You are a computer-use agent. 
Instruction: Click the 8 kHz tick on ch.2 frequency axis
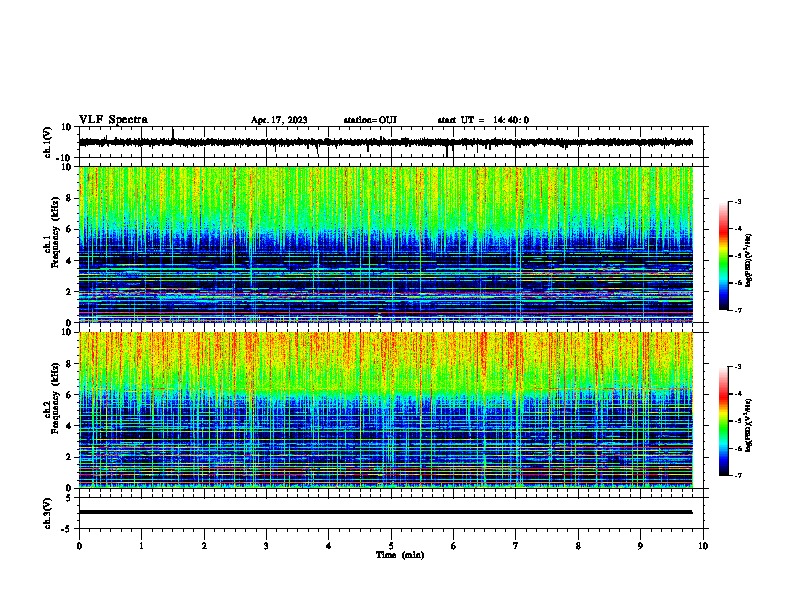[69, 364]
